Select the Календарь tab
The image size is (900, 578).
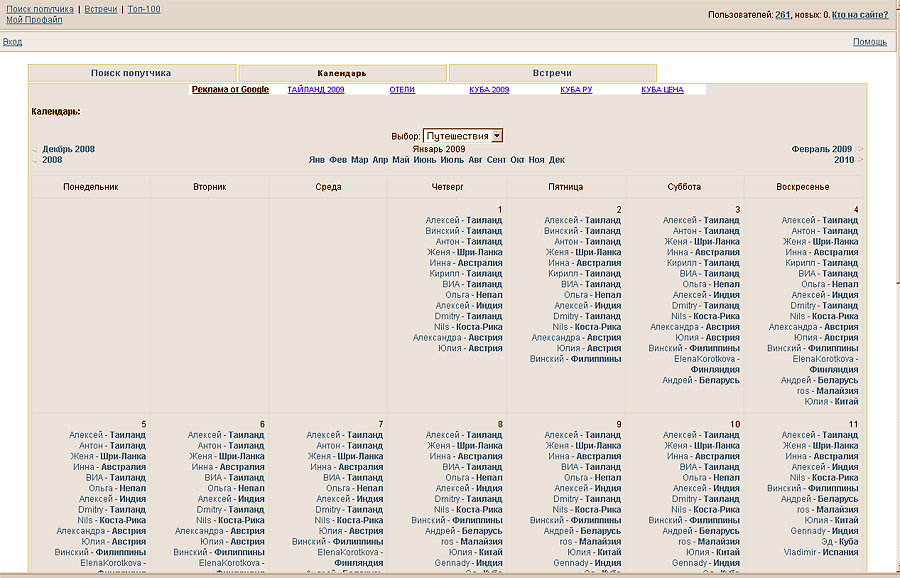(342, 73)
